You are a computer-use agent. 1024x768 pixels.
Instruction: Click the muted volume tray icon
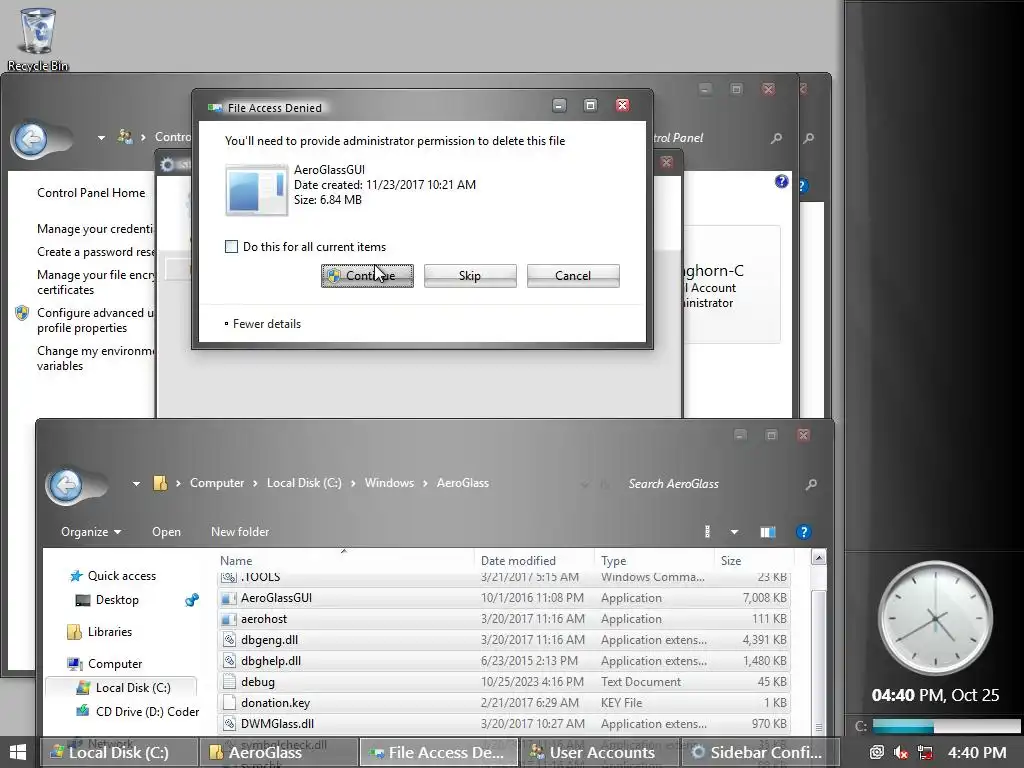(901, 753)
